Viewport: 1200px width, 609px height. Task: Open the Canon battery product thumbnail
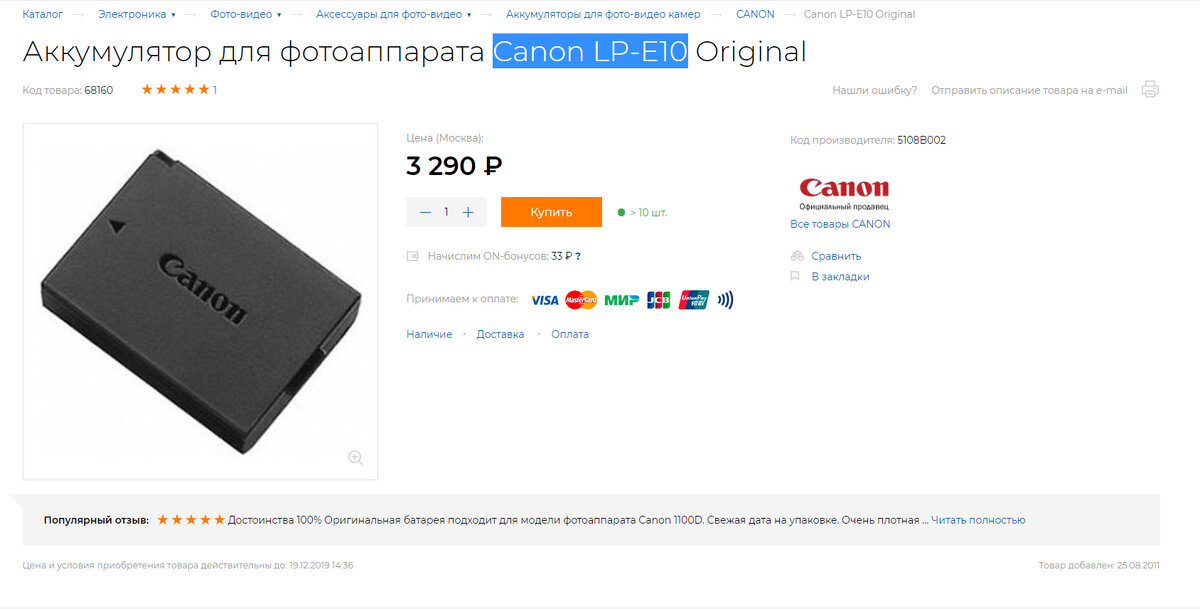[x=200, y=301]
